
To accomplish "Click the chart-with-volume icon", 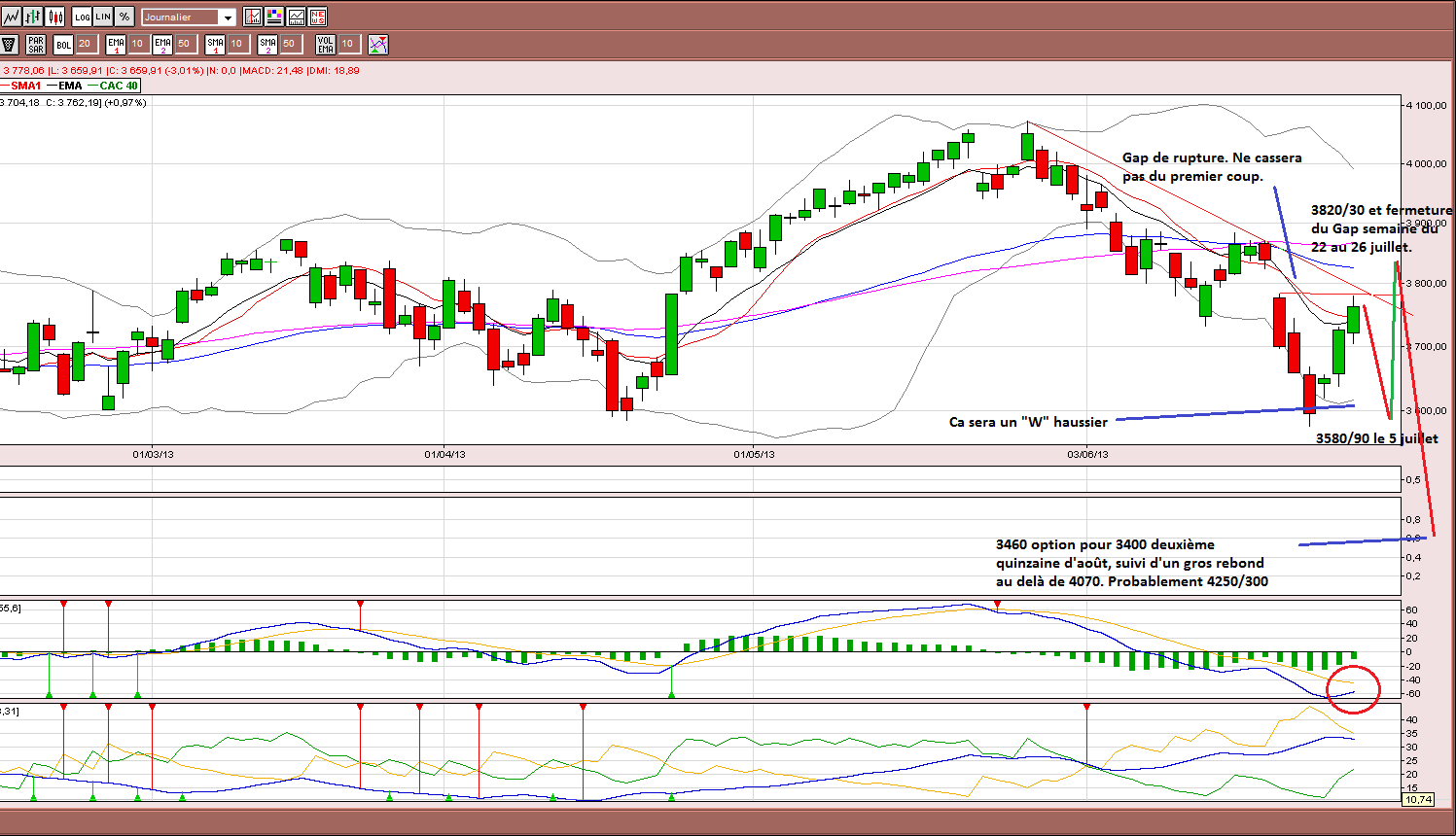I will (x=296, y=17).
